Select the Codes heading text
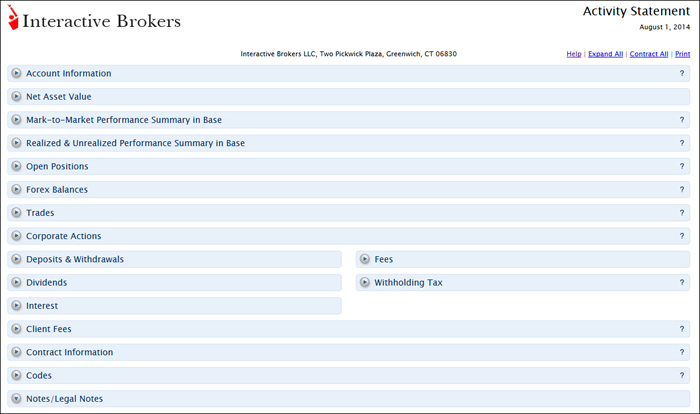The width and height of the screenshot is (700, 414). tap(39, 375)
